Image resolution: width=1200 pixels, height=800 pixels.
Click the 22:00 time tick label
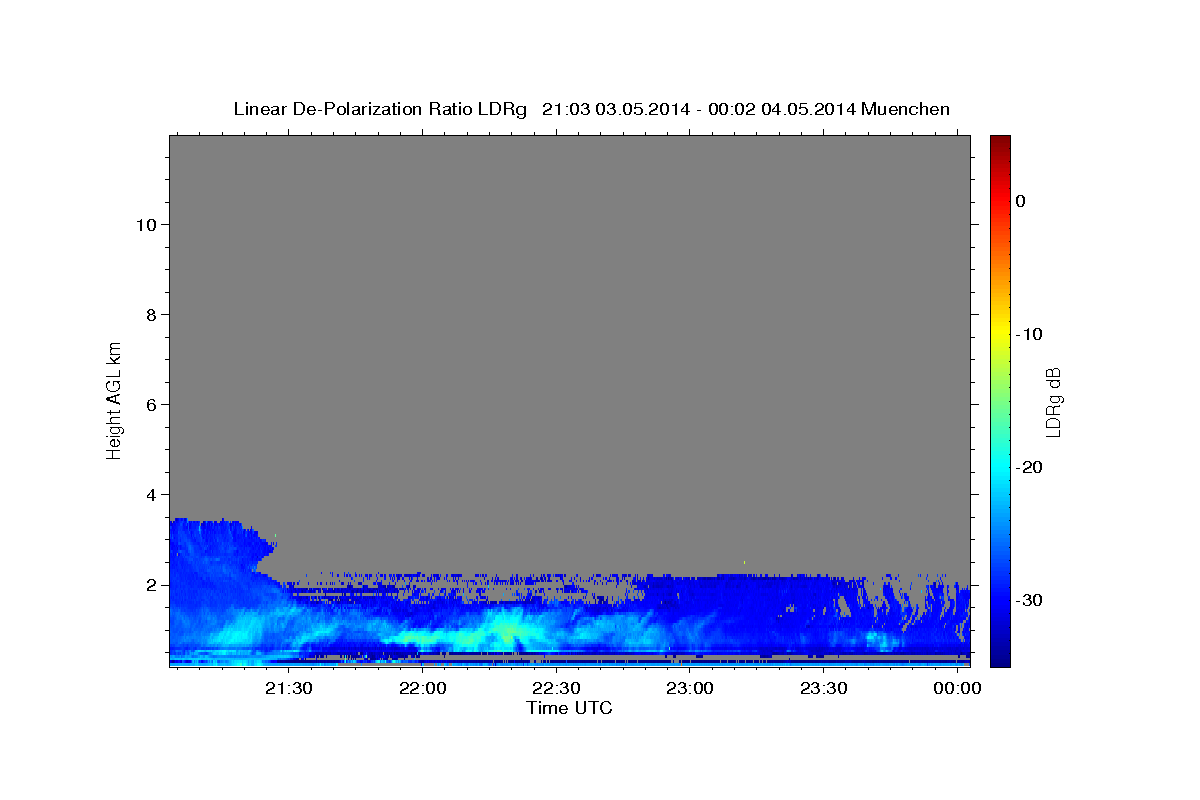pos(422,689)
